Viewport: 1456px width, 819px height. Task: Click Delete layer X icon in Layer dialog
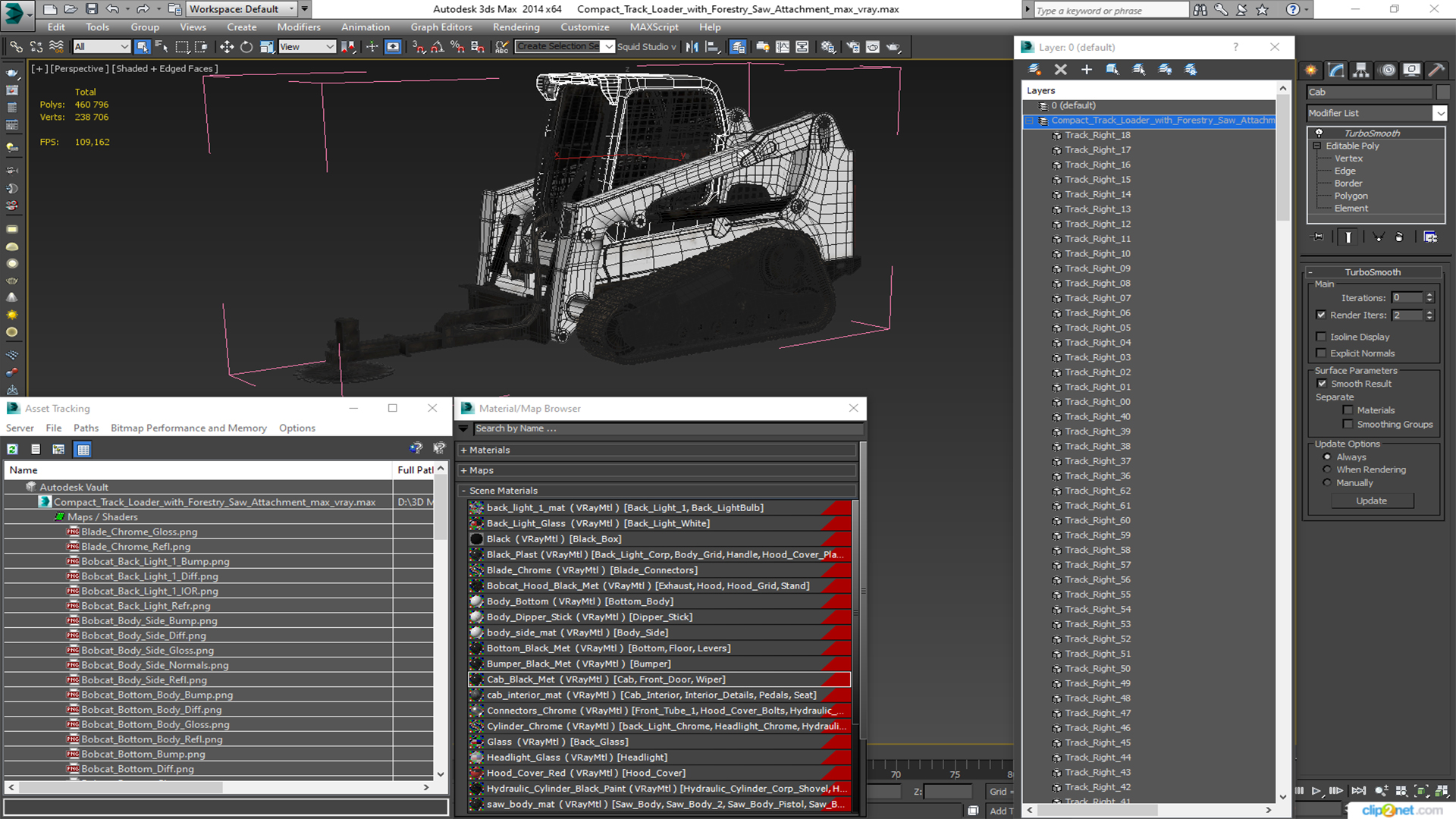tap(1060, 69)
